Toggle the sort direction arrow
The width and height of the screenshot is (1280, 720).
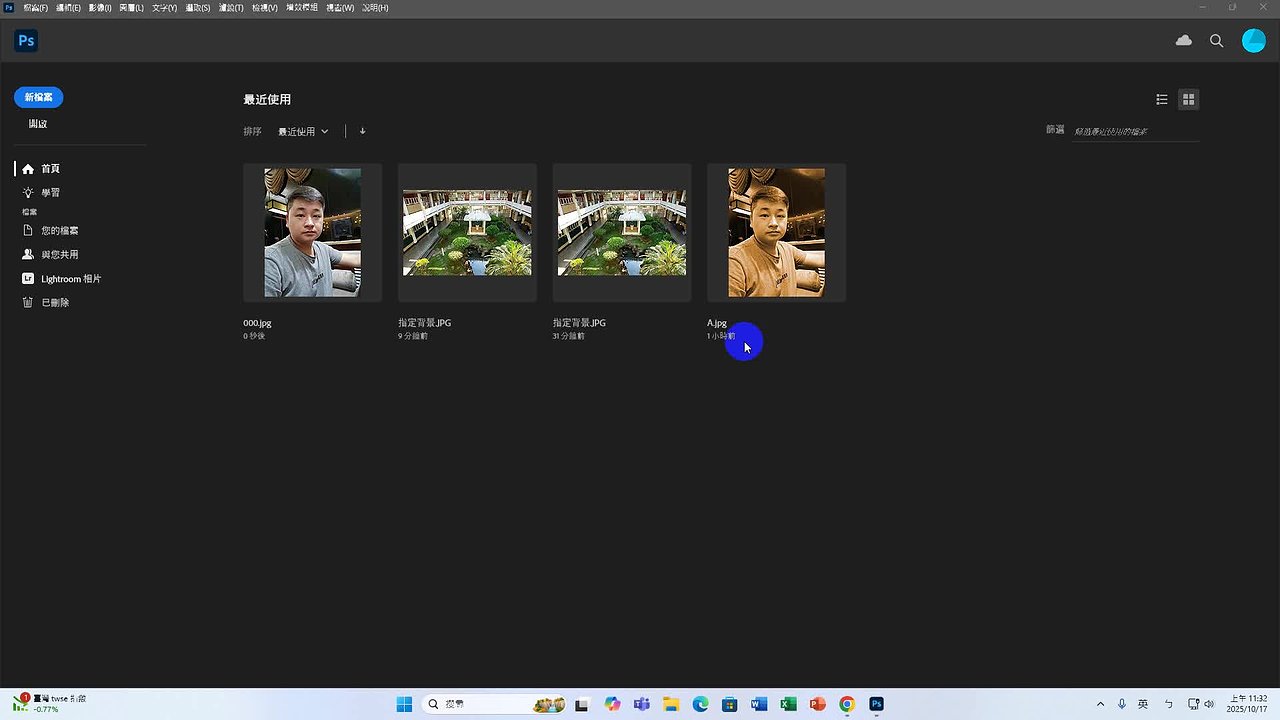point(362,131)
